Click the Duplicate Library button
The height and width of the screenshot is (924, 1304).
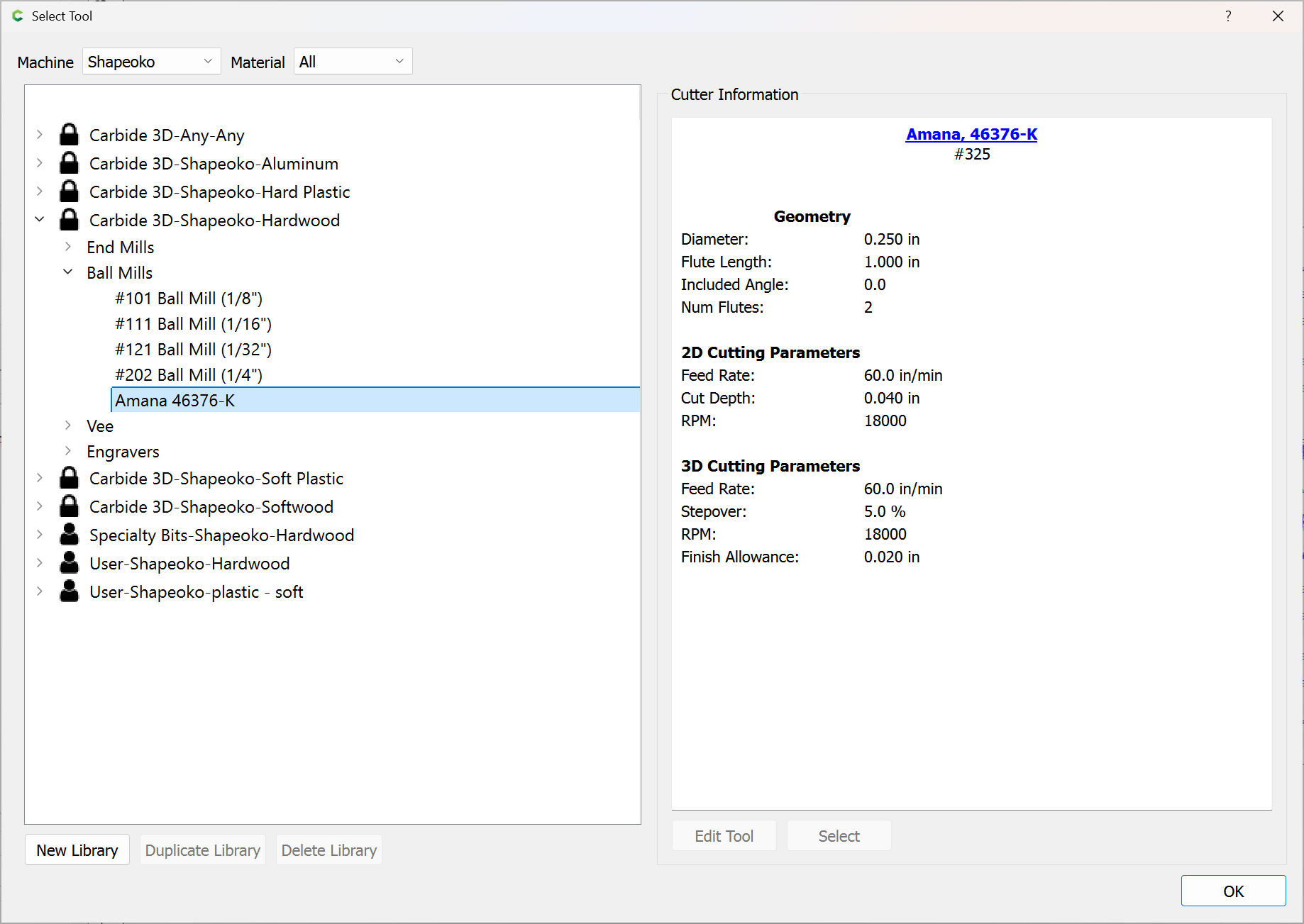pyautogui.click(x=203, y=850)
